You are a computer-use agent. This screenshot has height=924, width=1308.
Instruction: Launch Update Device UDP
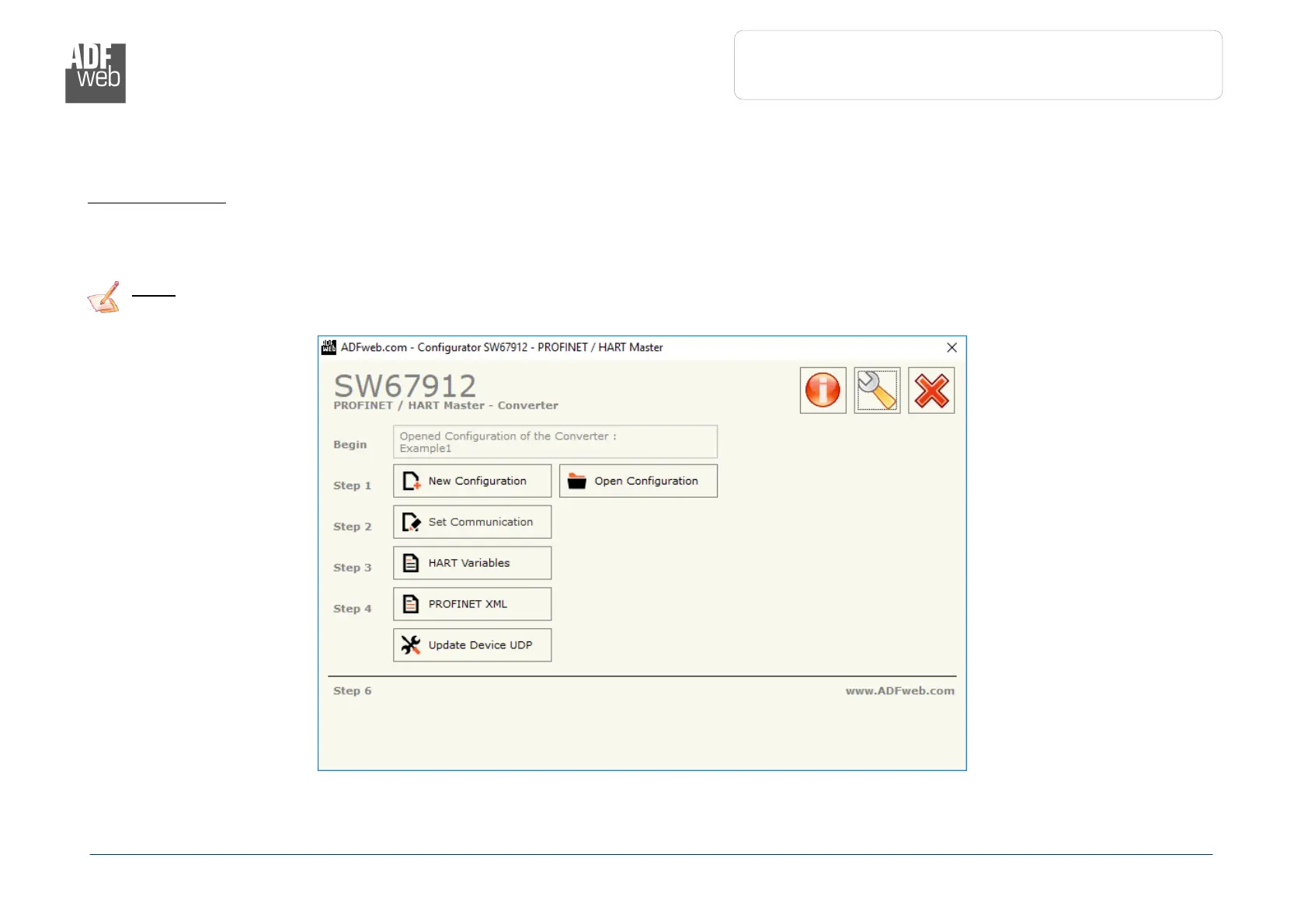point(472,645)
